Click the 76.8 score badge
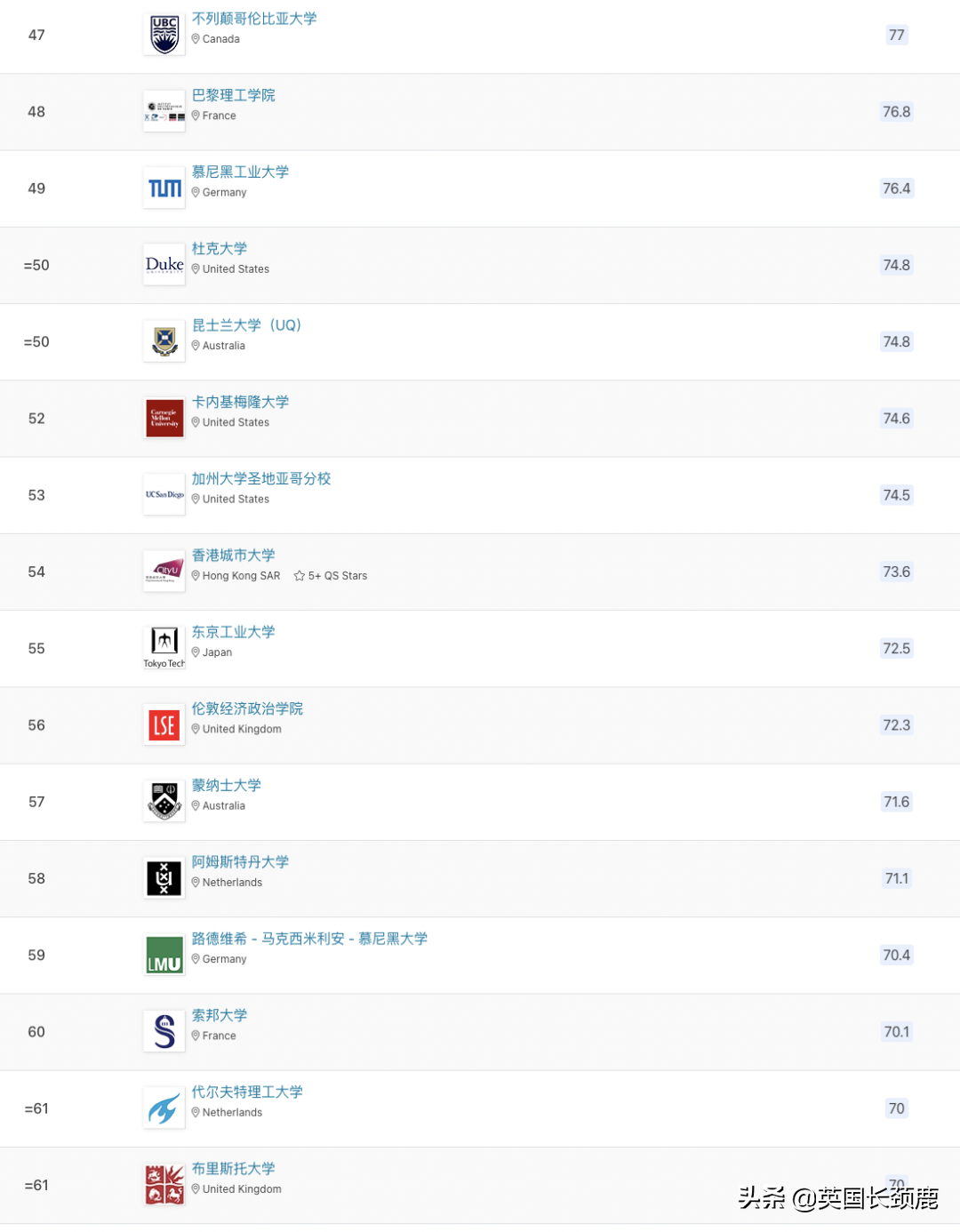Screen dimensions: 960x1232 [896, 112]
